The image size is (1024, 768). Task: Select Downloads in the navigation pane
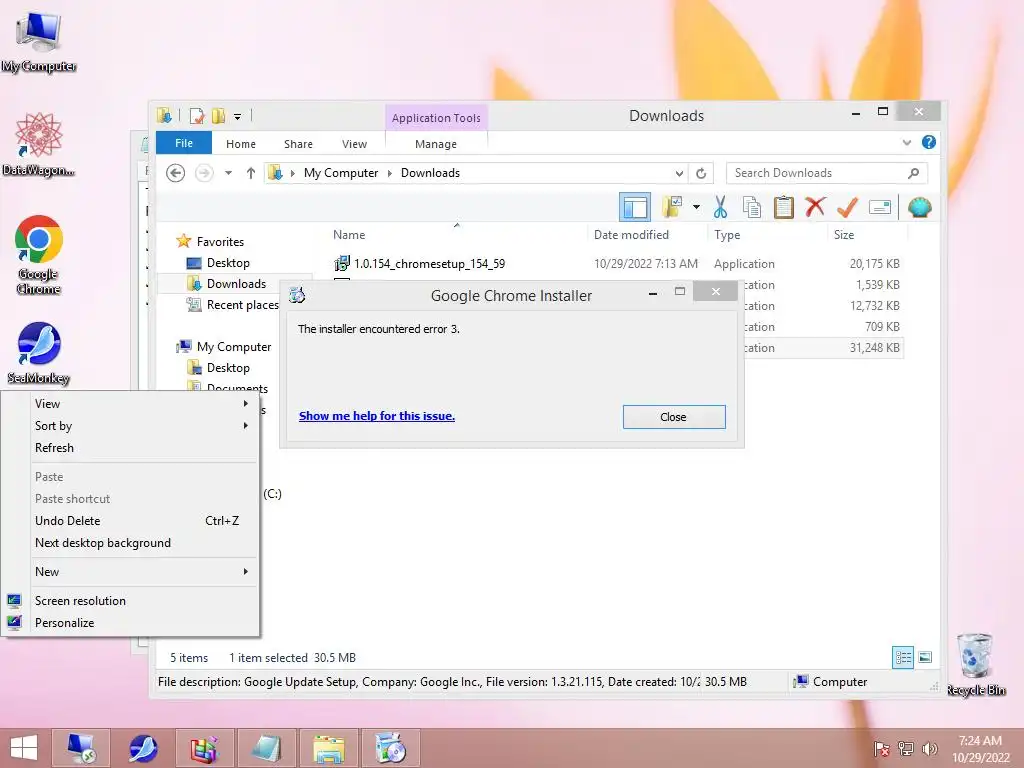[x=236, y=283]
